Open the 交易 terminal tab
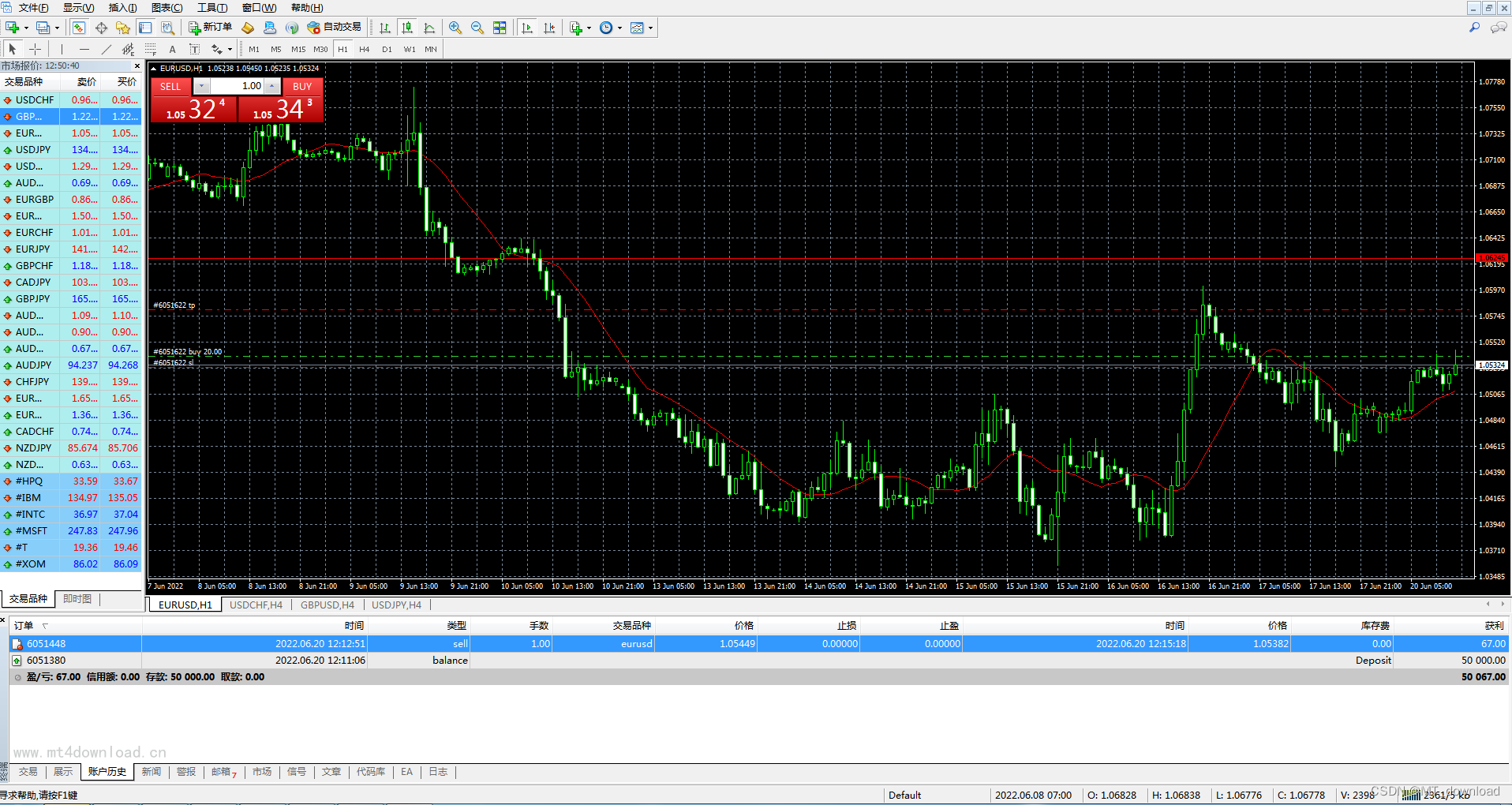The image size is (1512, 805). (28, 772)
